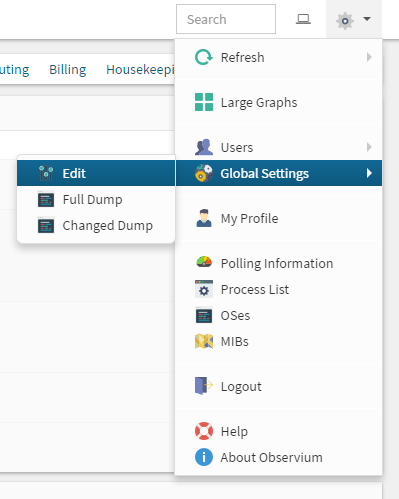
Task: Open Process List menu entry
Action: [x=278, y=289]
